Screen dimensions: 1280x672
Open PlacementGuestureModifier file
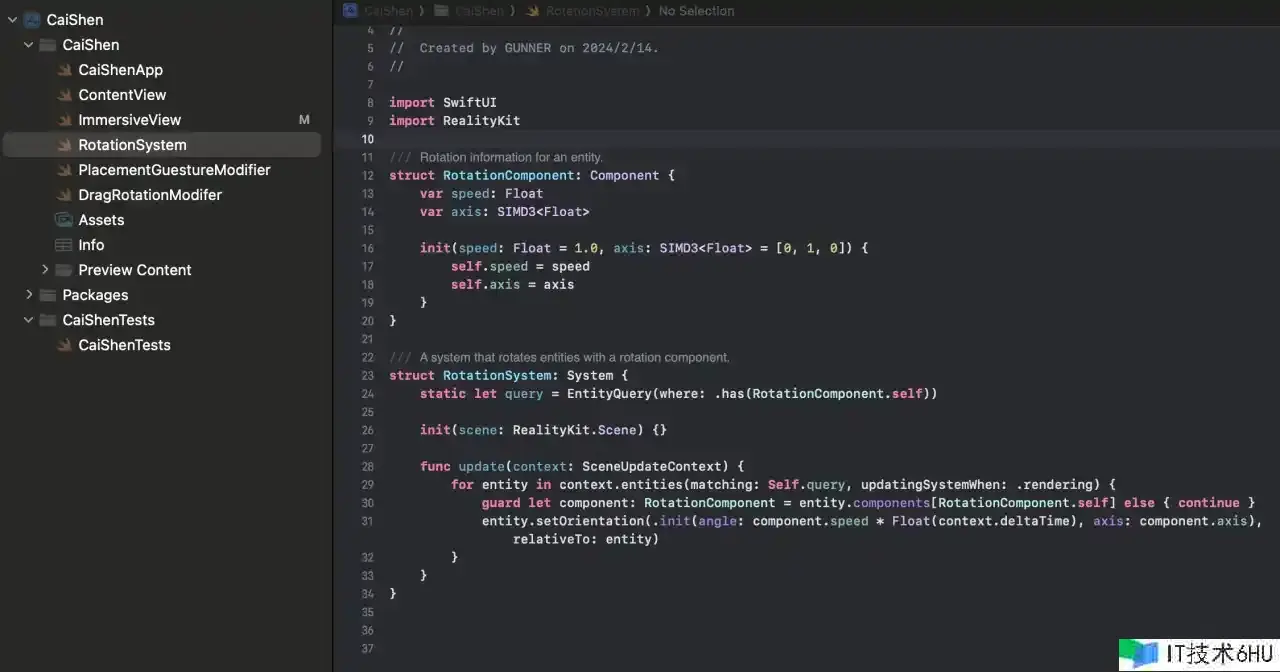click(x=174, y=170)
